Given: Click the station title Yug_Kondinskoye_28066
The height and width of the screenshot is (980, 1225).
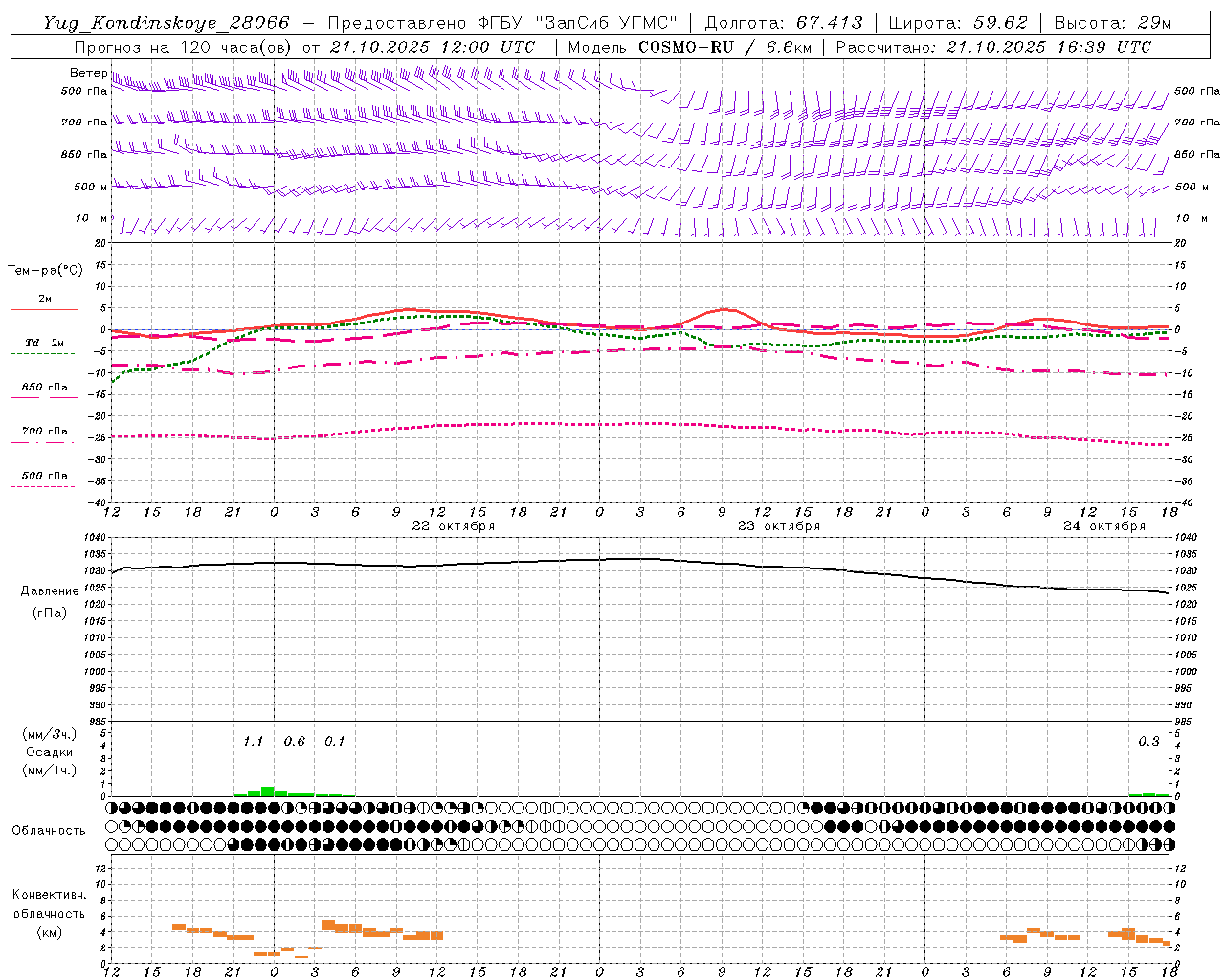Looking at the screenshot, I should [167, 23].
